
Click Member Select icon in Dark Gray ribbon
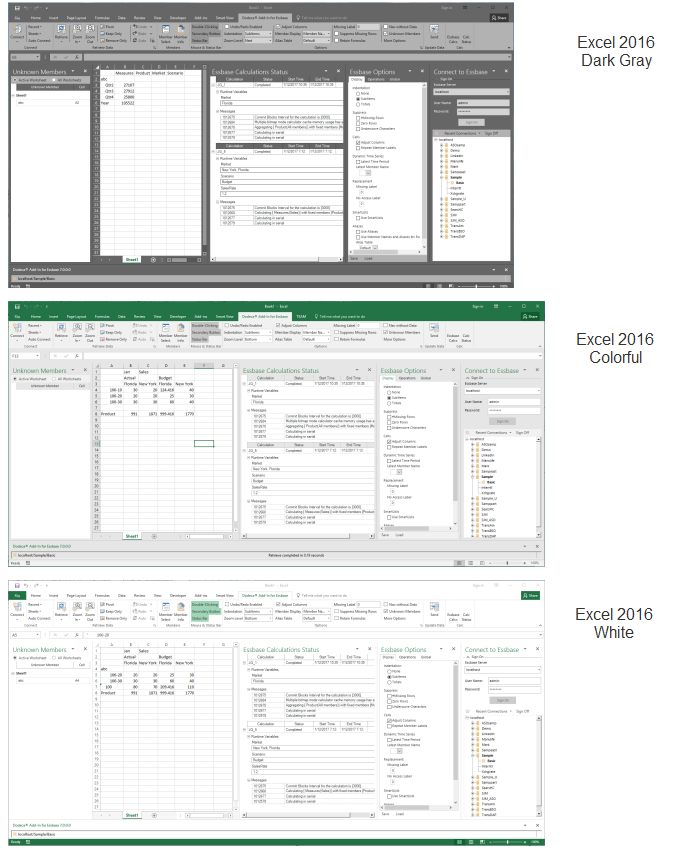pos(165,29)
